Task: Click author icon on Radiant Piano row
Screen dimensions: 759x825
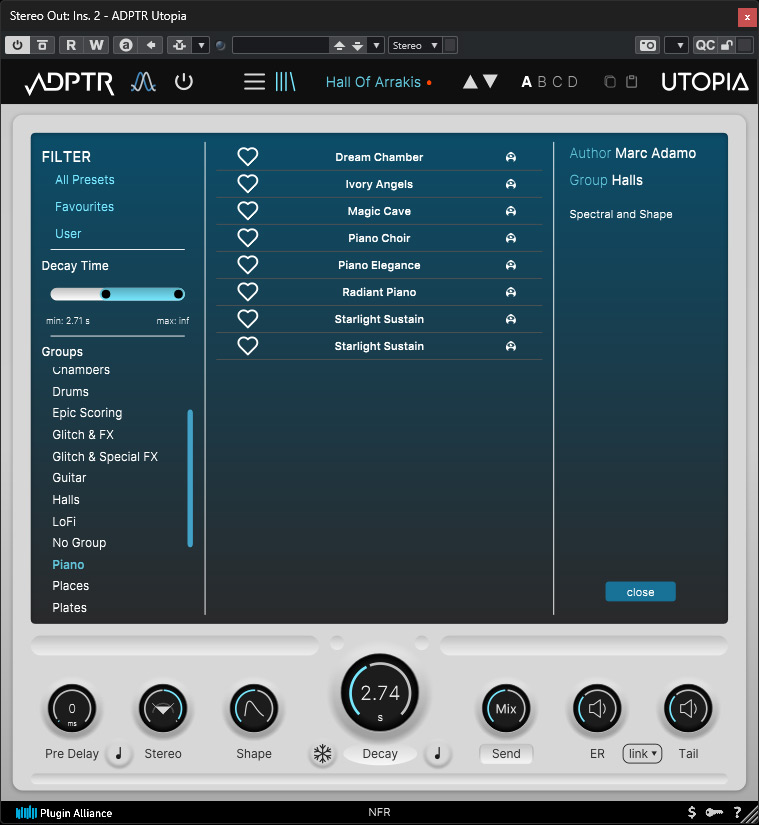Action: click(x=510, y=292)
